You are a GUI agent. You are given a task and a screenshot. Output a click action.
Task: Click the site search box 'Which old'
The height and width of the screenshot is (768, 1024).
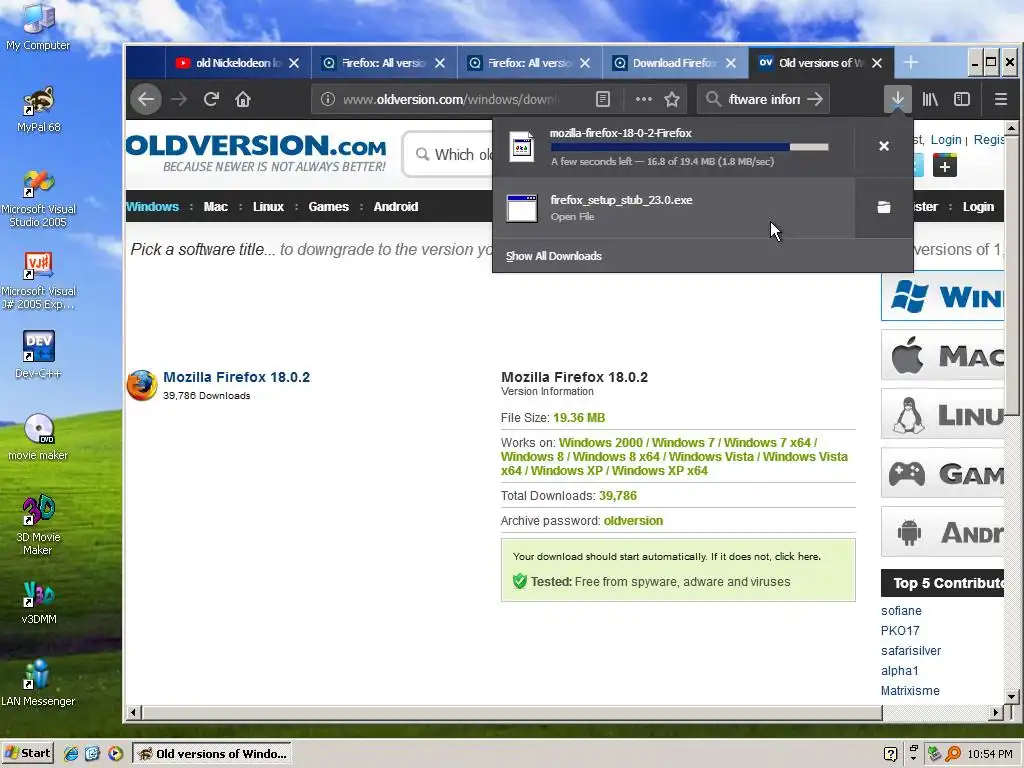448,154
